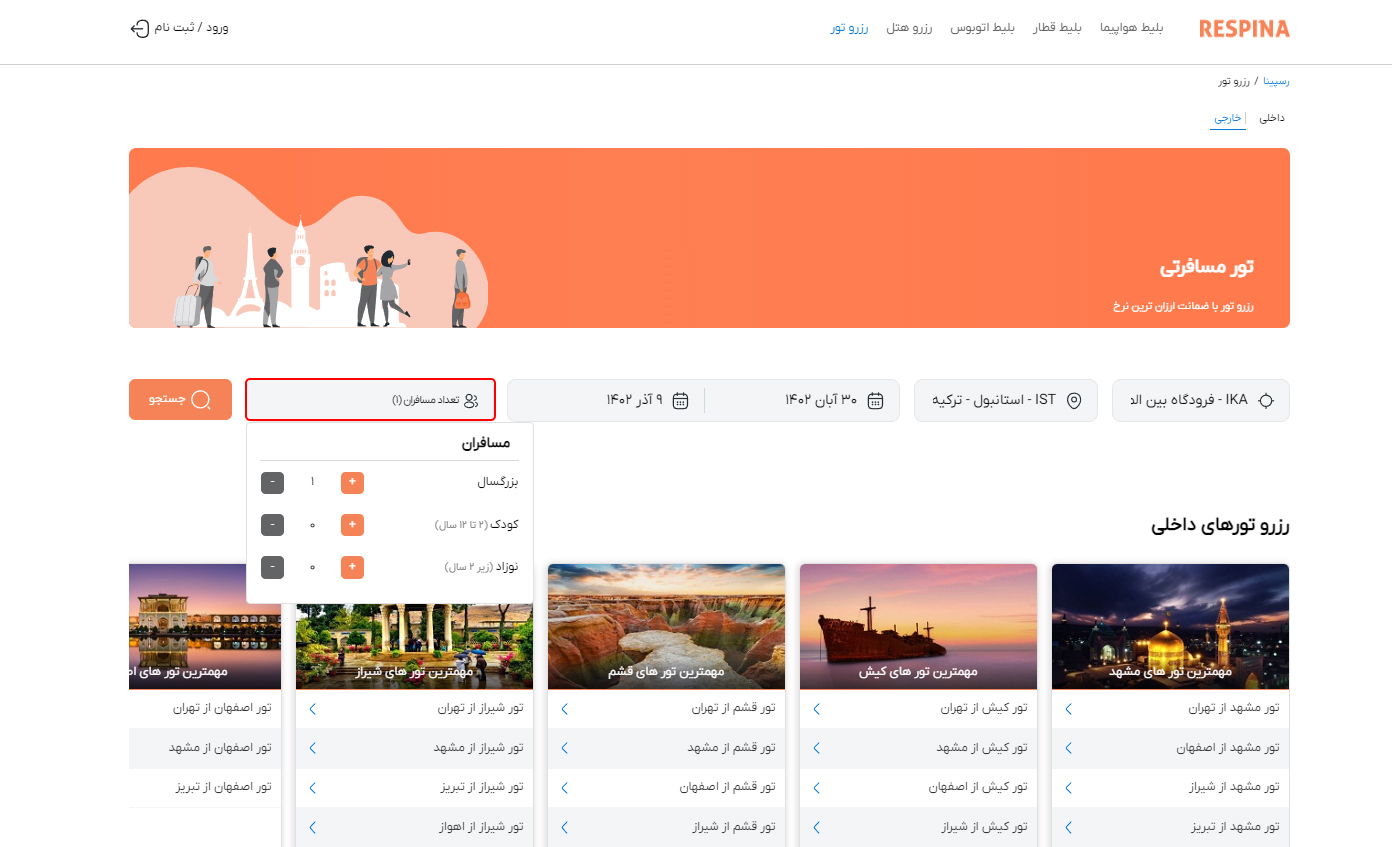This screenshot has height=847, width=1392.
Task: Click the location pin icon beside IST - استانبول
Action: 1075,399
